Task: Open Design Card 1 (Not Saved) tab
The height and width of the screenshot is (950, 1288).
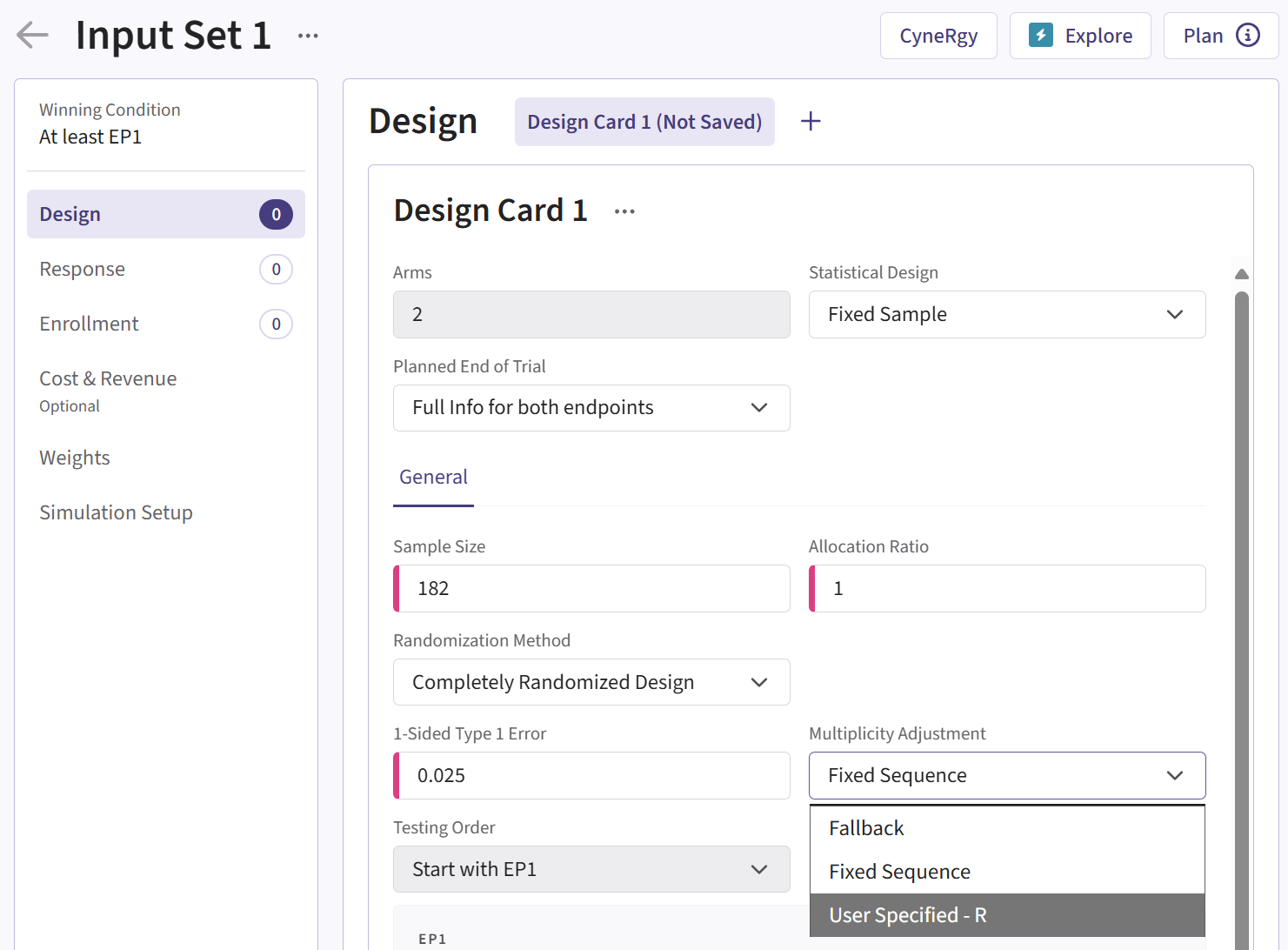Action: 644,122
